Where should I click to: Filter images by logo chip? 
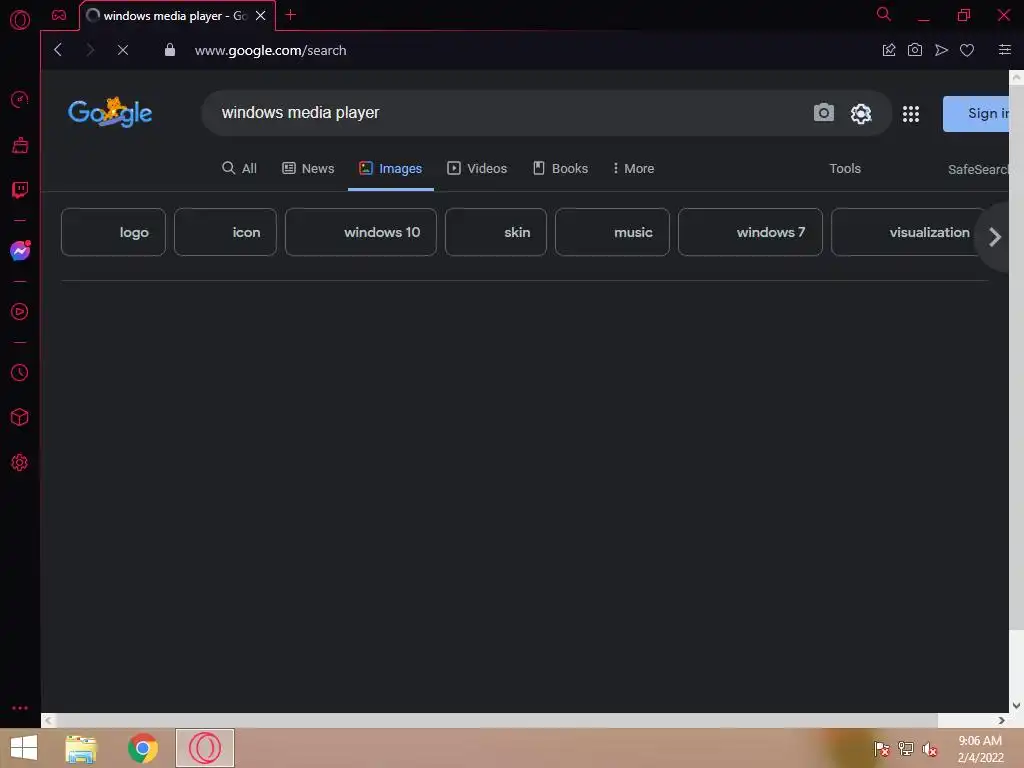[114, 232]
